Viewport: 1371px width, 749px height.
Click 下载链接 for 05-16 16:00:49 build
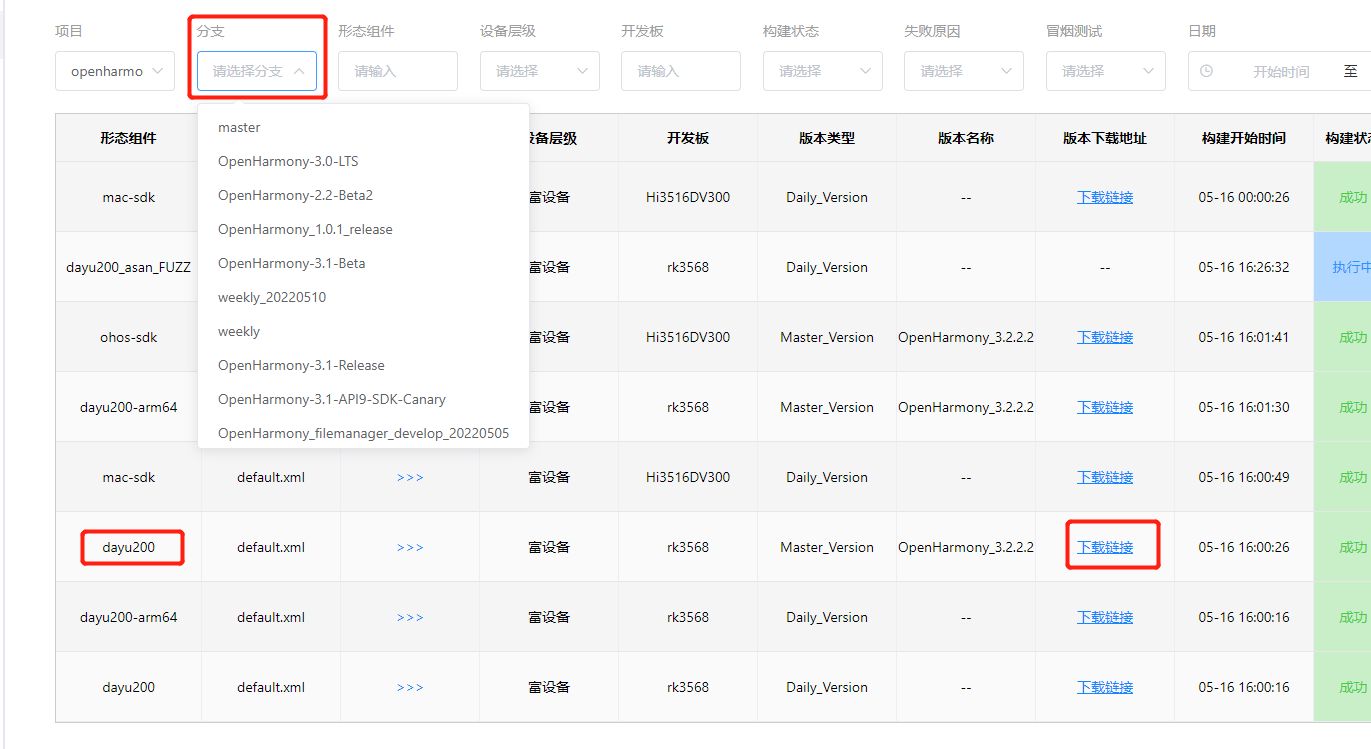(1105, 477)
